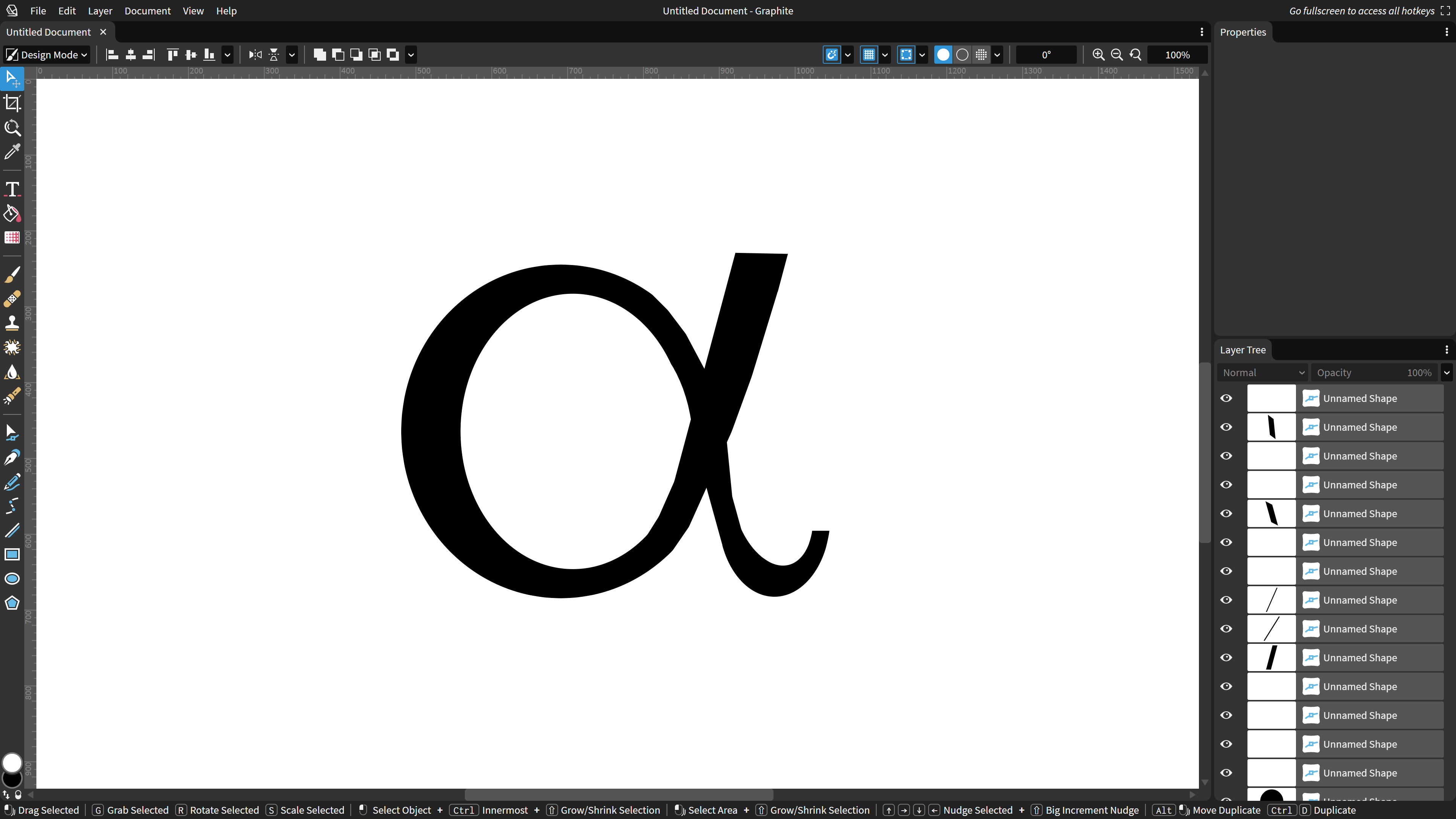This screenshot has height=819, width=1456.
Task: Click the 100% zoom level field
Action: click(1177, 55)
